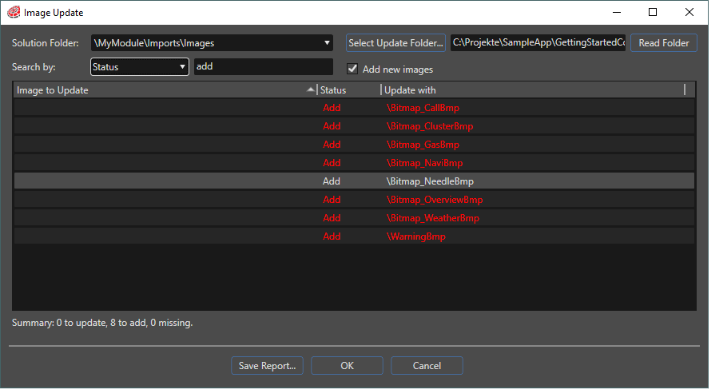Click the Save Report button
The height and width of the screenshot is (390, 710).
coord(267,366)
